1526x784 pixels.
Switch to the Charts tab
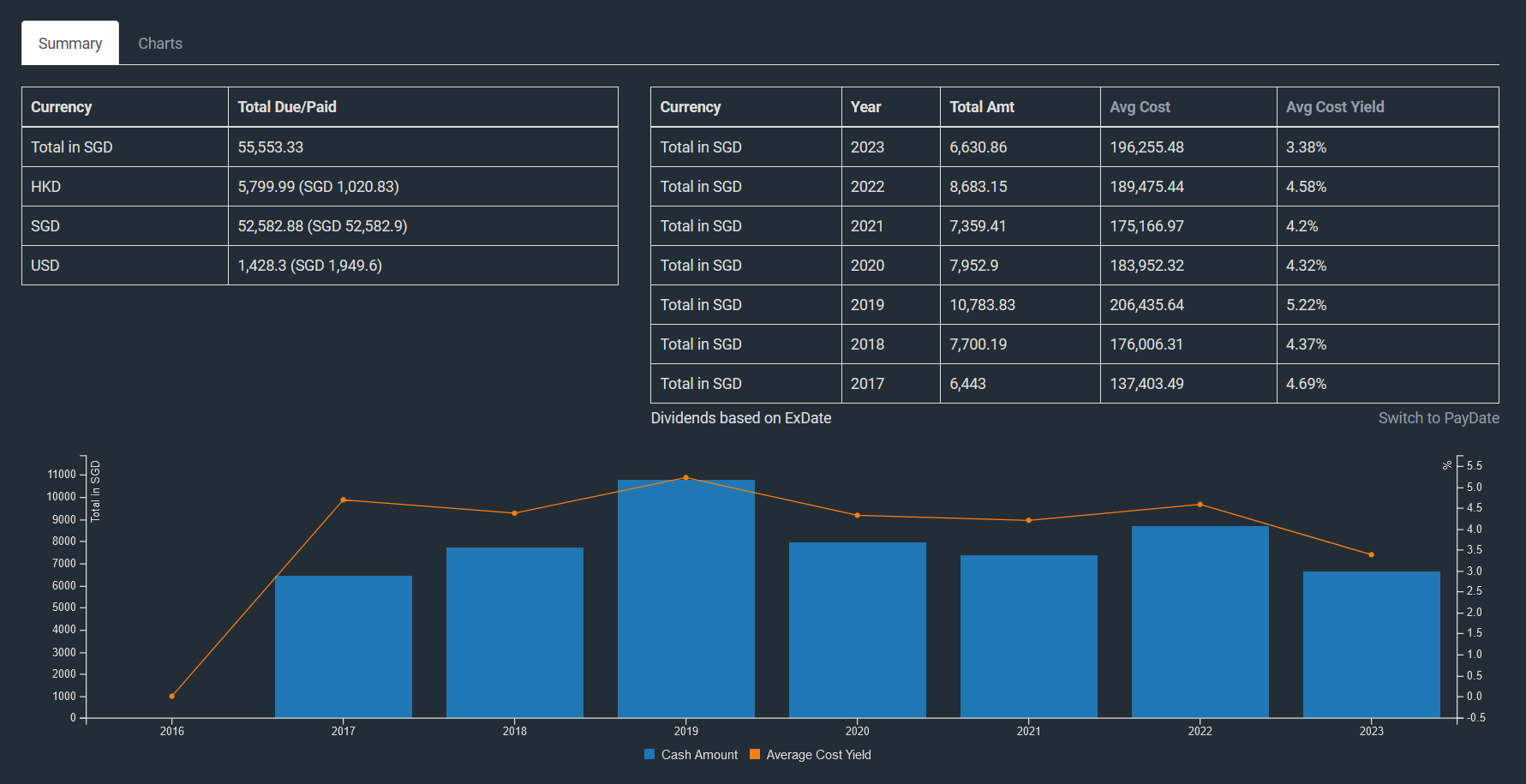point(160,44)
